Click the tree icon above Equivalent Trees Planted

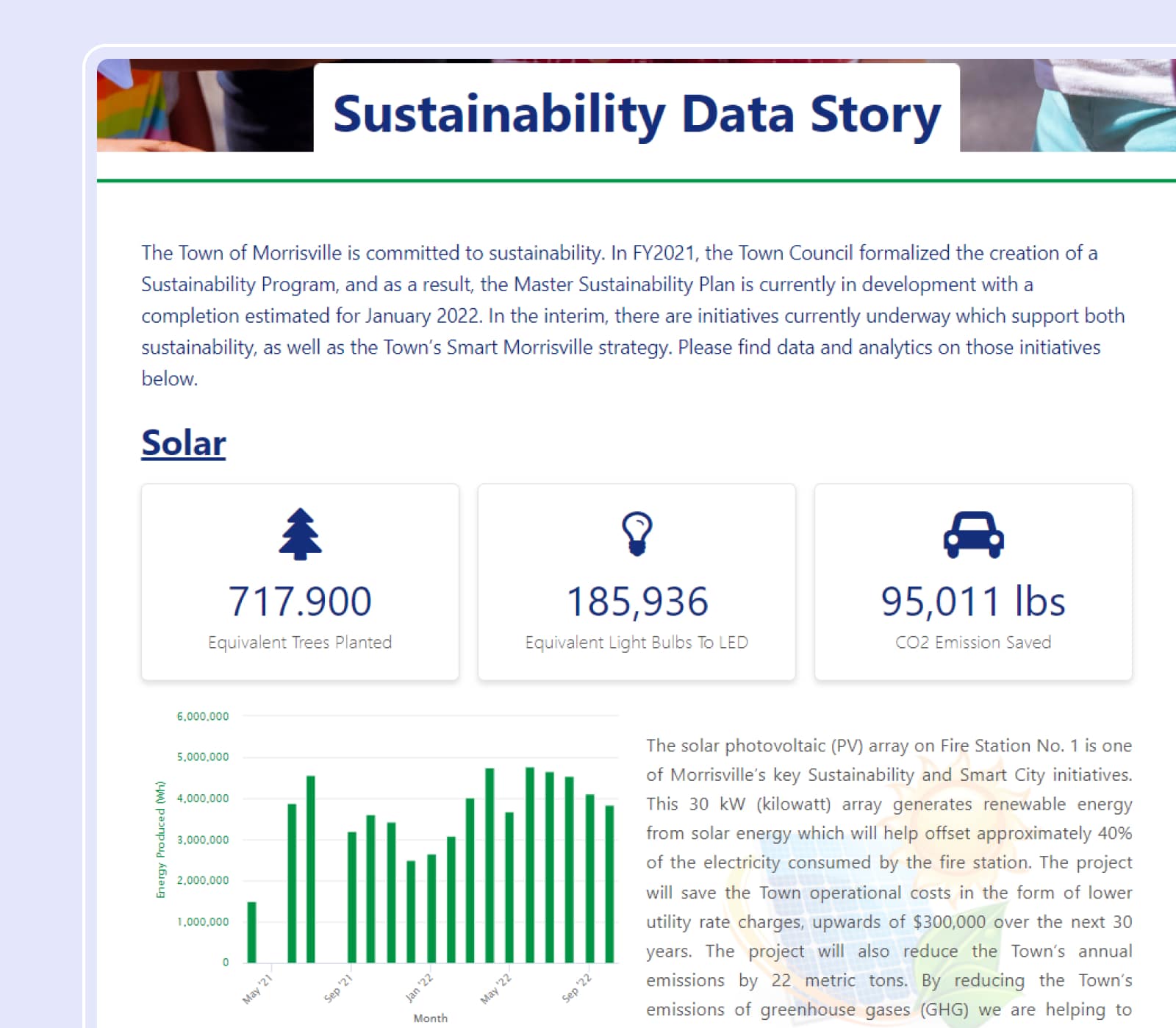pos(300,534)
